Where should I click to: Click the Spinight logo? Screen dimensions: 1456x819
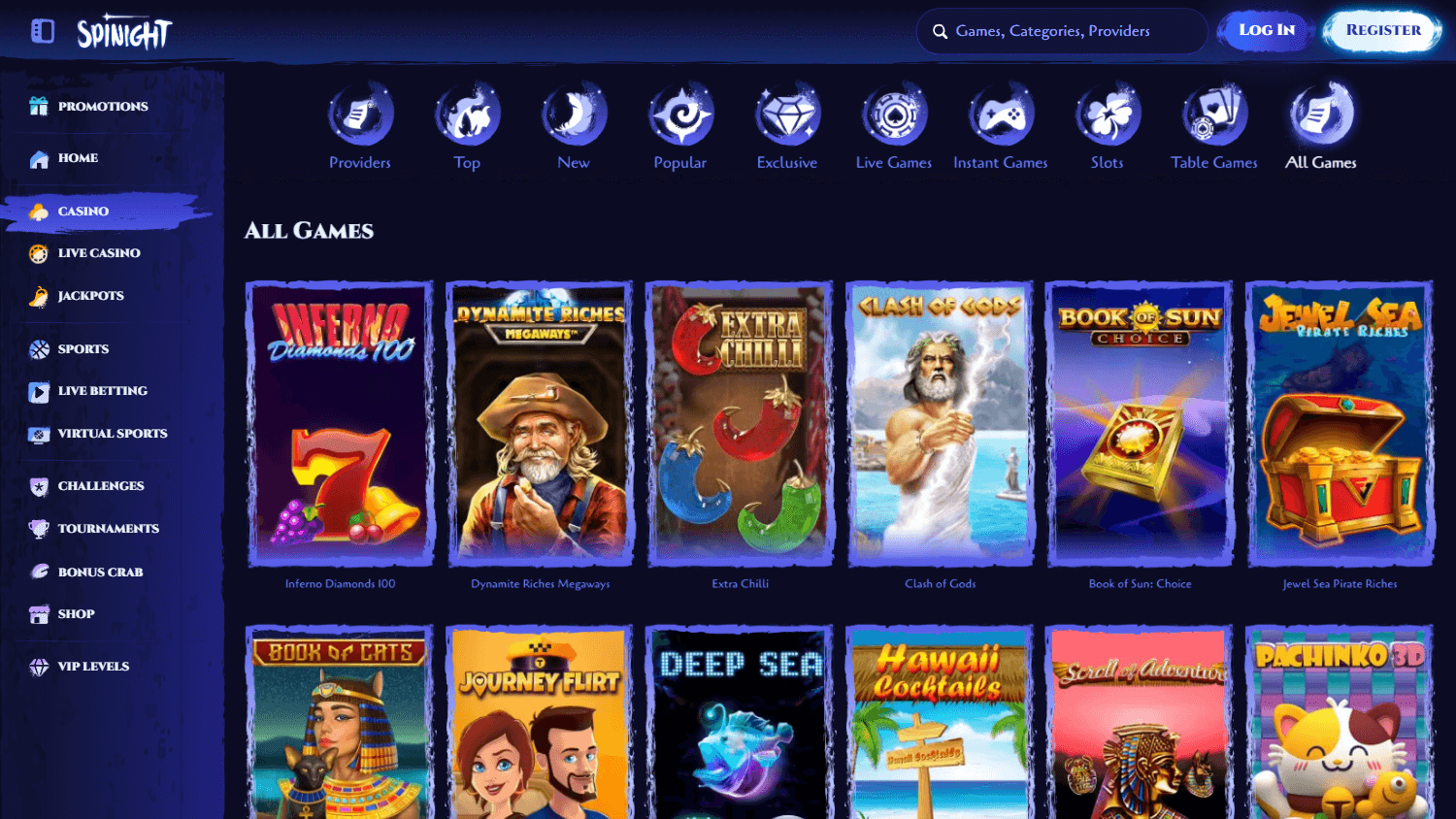(124, 32)
